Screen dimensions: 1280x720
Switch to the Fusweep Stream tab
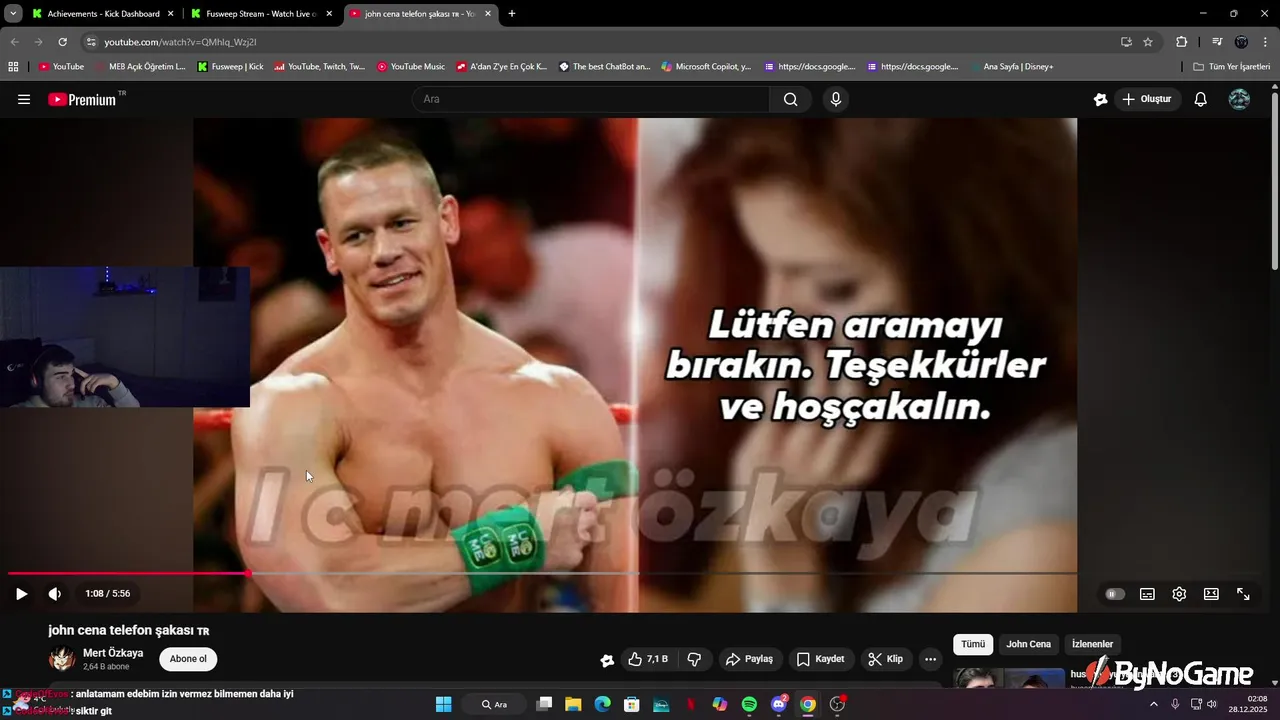[260, 14]
